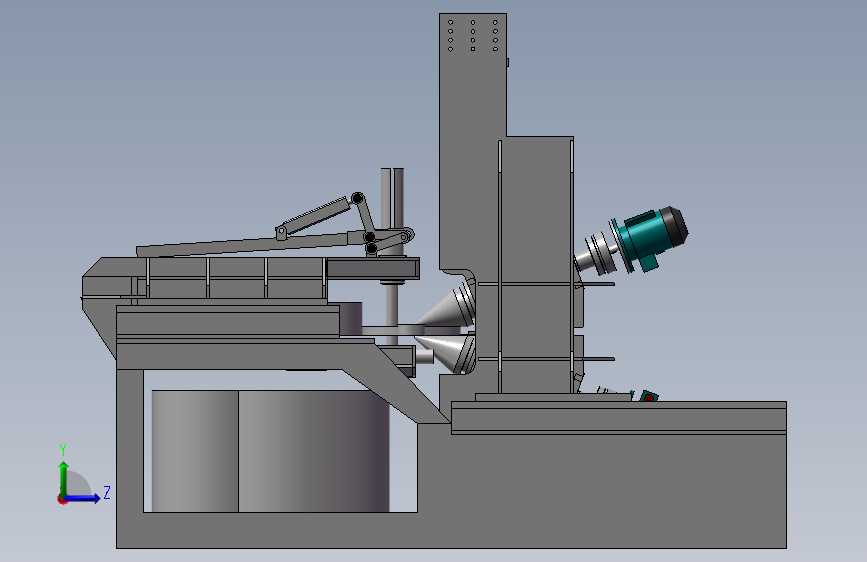The image size is (867, 562).
Task: Select the lower cone-shaped roller
Action: 449,352
